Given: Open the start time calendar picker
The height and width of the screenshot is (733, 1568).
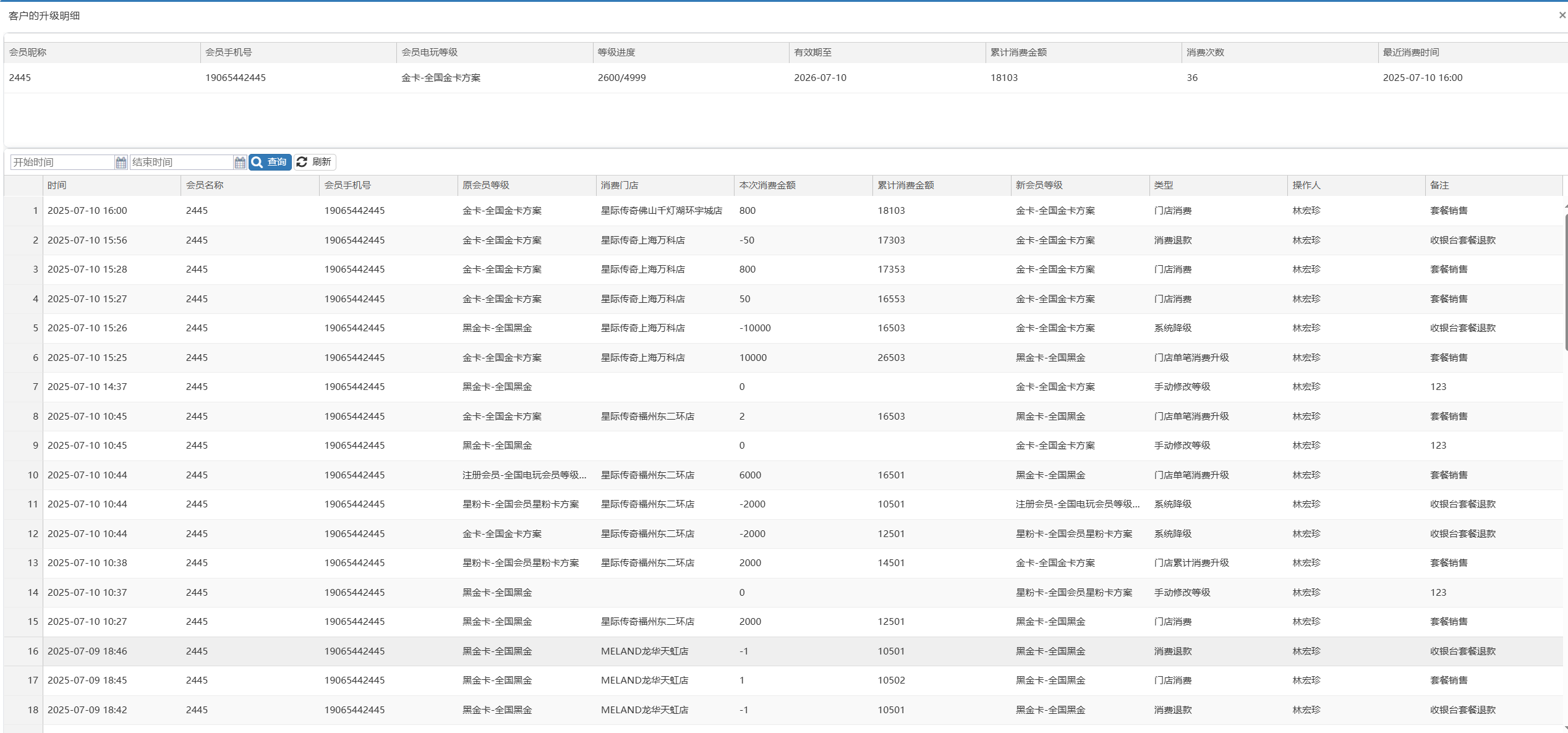Looking at the screenshot, I should [x=121, y=163].
